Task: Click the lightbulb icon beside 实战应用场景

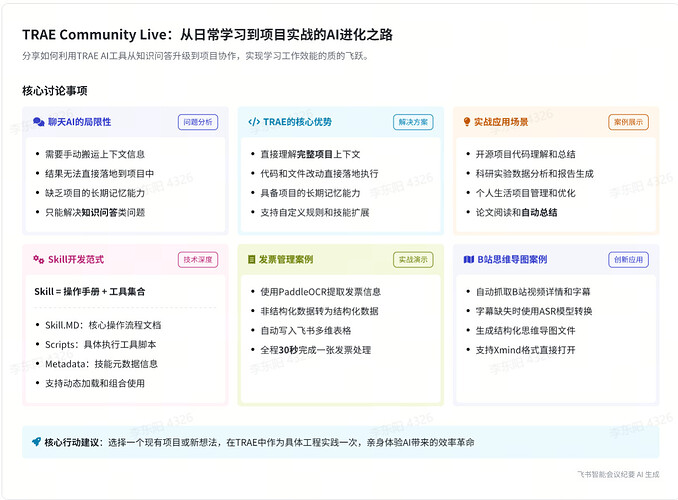Action: [467, 122]
